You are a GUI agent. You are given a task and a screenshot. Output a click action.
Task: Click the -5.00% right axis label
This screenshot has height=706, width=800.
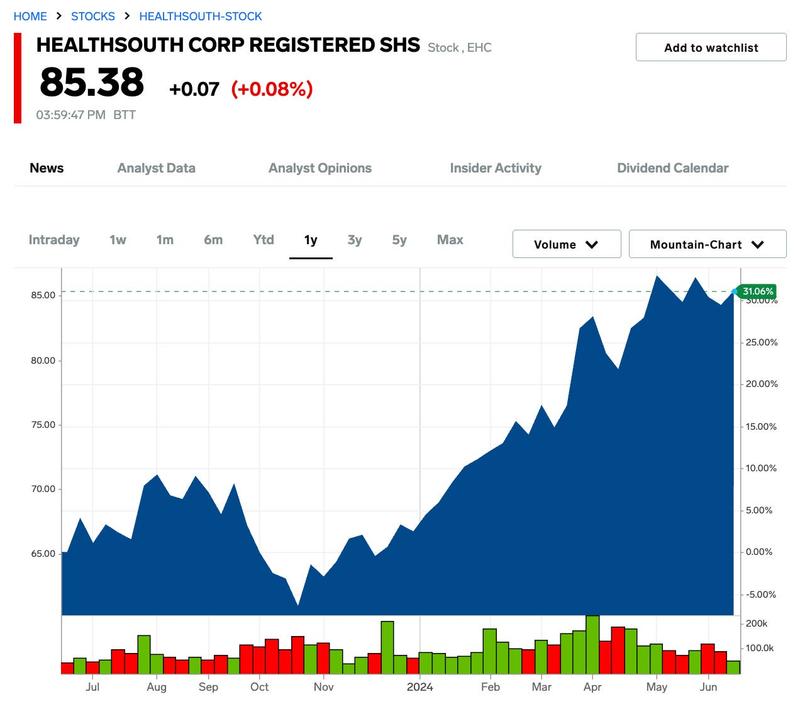click(760, 594)
